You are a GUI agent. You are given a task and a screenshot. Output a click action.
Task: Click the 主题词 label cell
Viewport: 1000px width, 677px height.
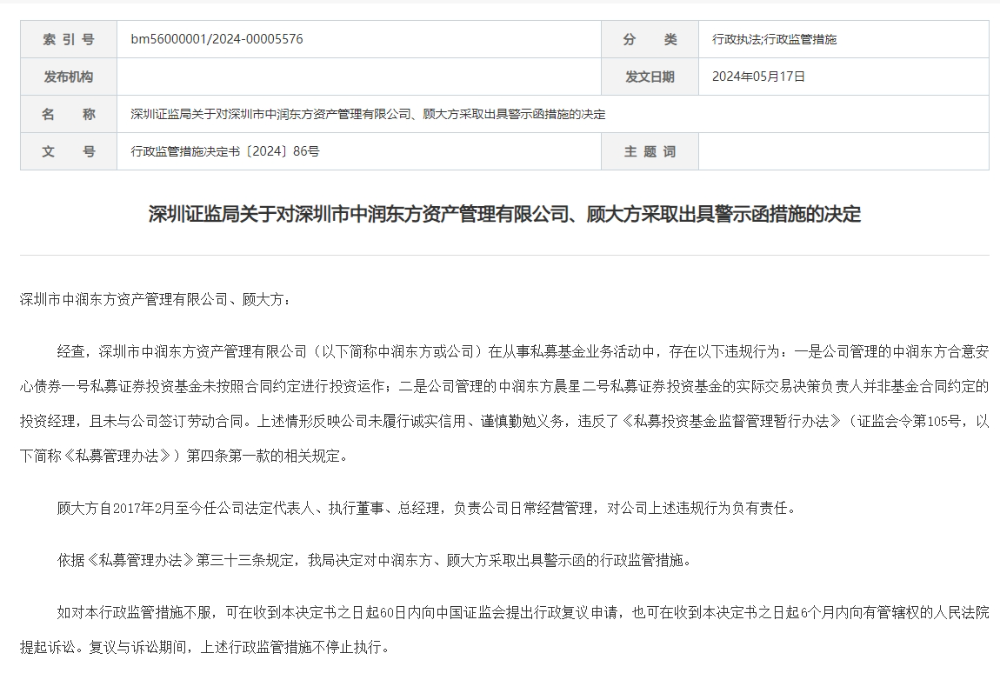point(650,152)
